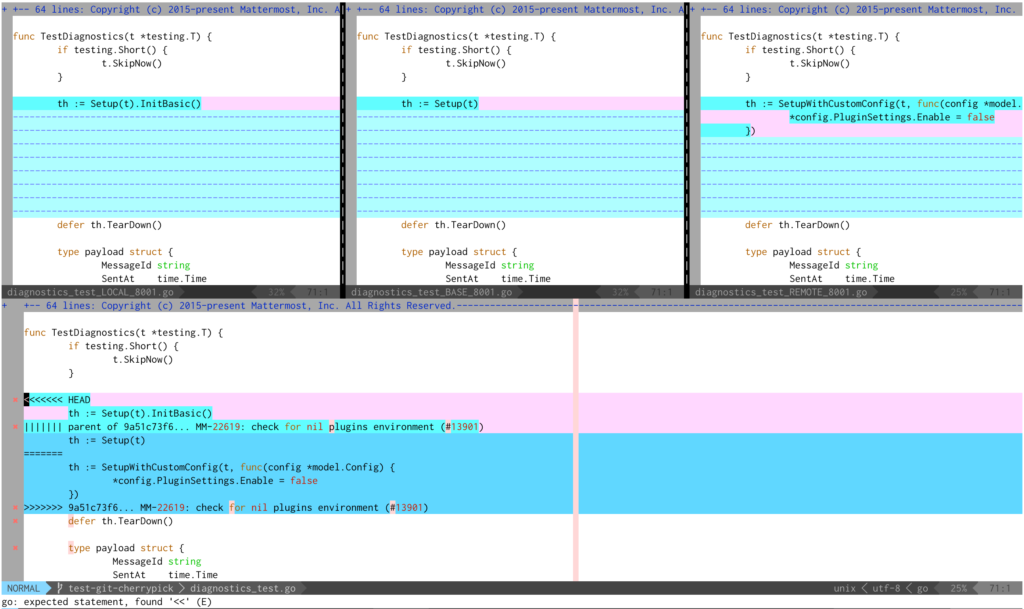This screenshot has width=1024, height=609.
Task: Expand the folded 64 lines text in the LOCAL pane
Action: 177,9
